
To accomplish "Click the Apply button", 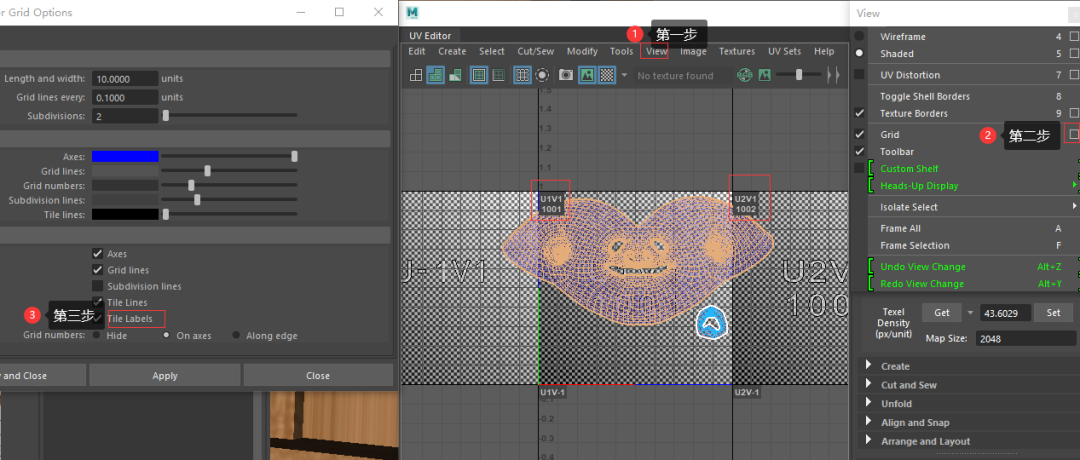I will point(165,376).
